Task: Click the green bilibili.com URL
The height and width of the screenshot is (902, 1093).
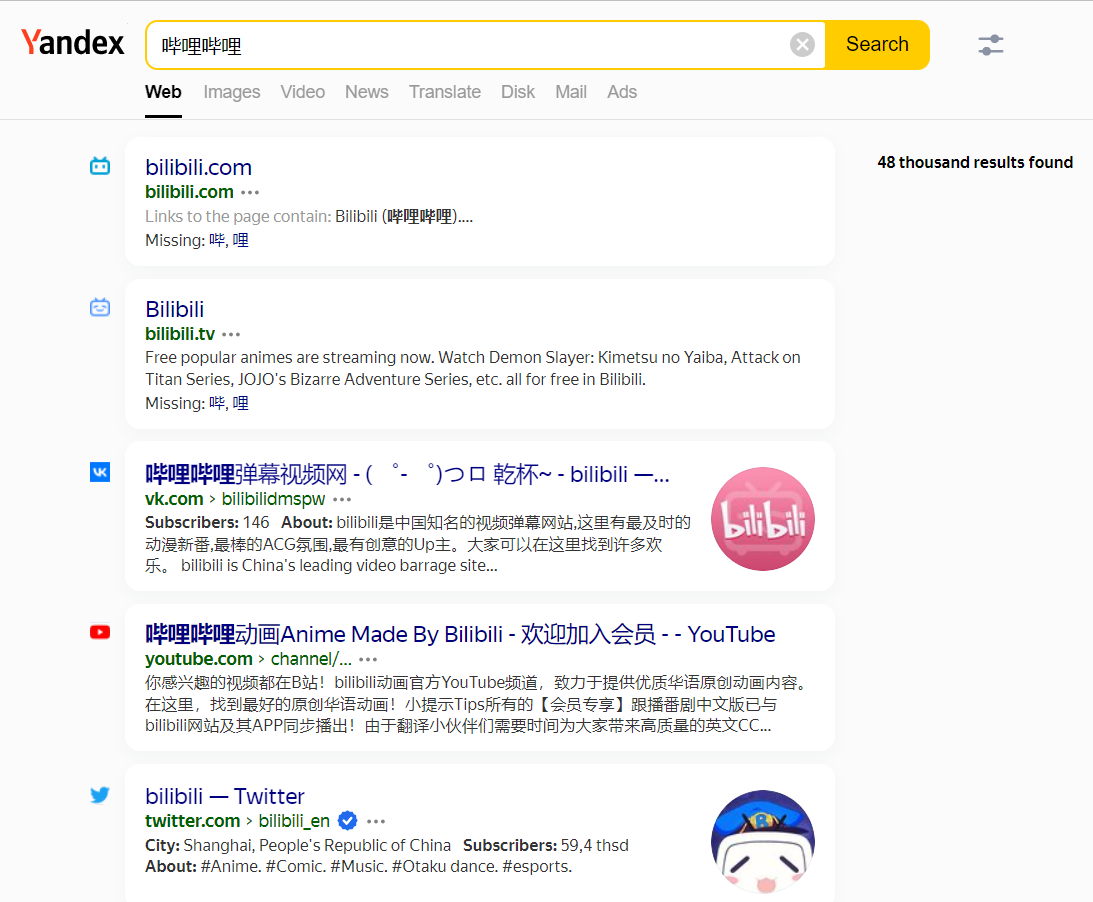Action: click(189, 192)
